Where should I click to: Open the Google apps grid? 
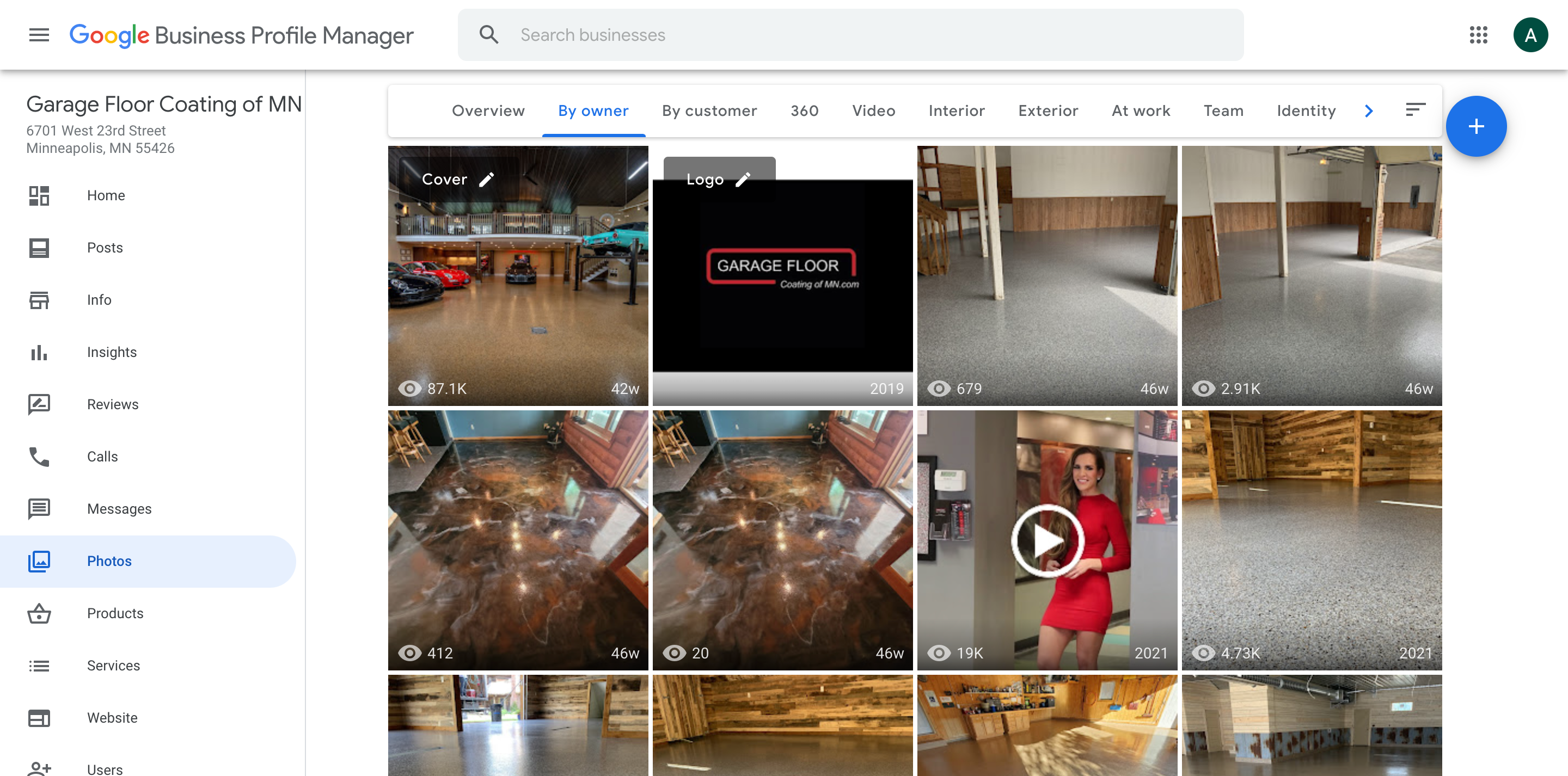coord(1479,35)
